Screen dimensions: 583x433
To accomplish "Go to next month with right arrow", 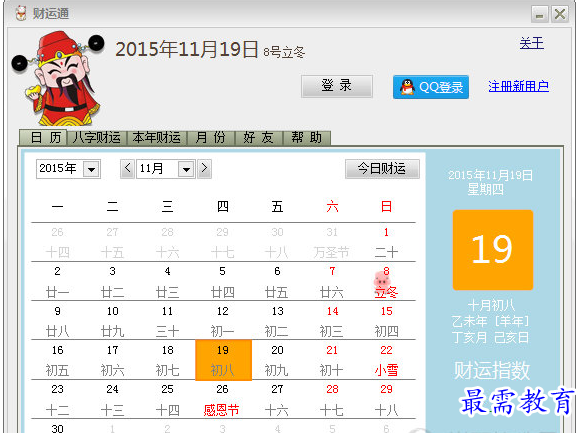I will pos(204,169).
